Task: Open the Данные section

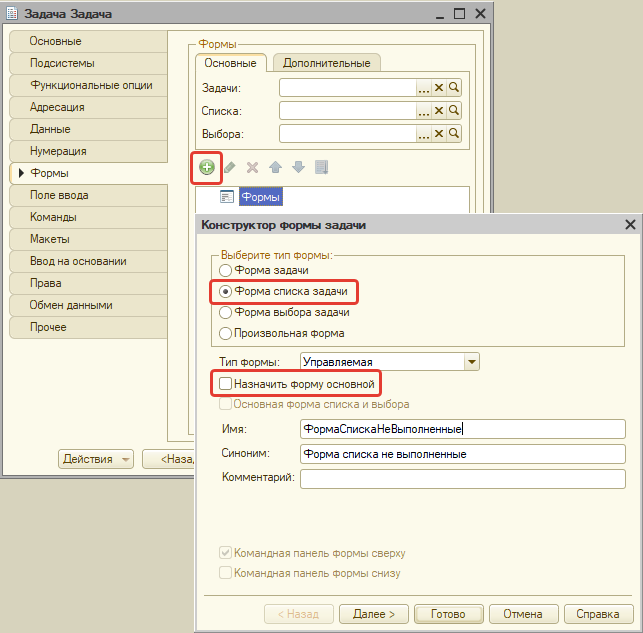Action: pyautogui.click(x=88, y=129)
